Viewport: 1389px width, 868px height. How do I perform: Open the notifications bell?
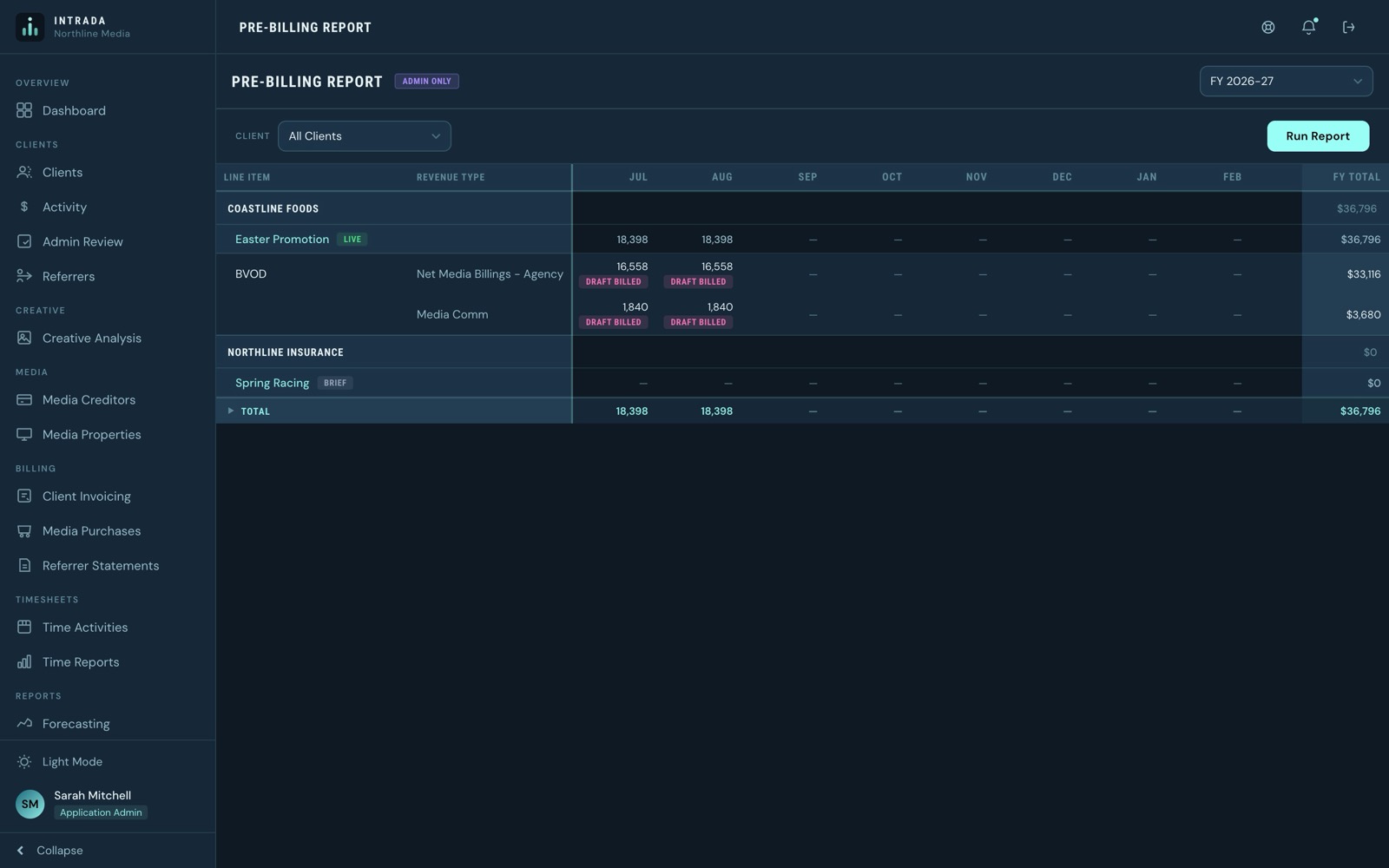coord(1308,27)
